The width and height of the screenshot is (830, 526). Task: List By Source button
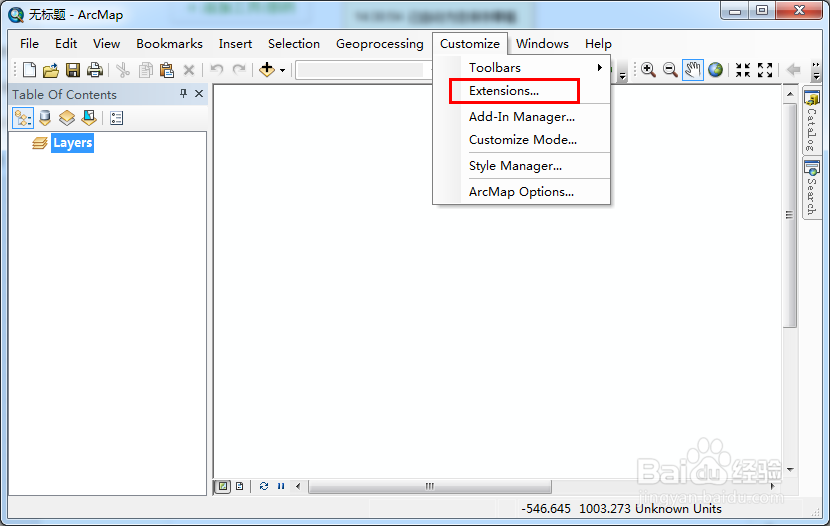tap(45, 118)
